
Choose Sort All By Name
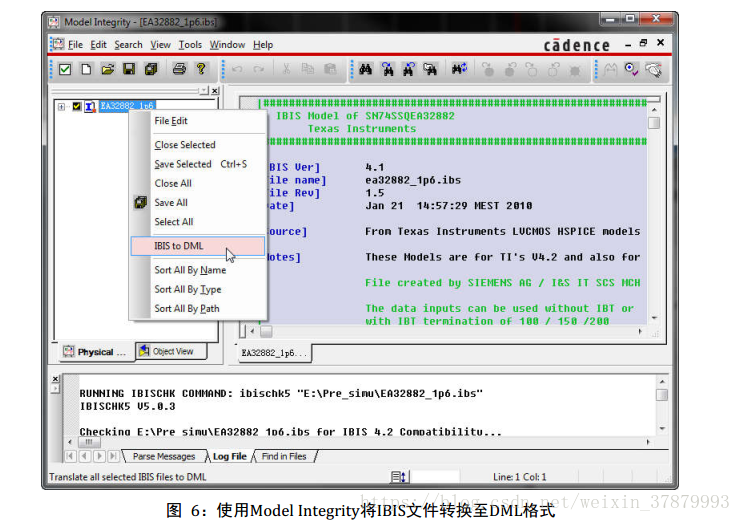(x=198, y=270)
